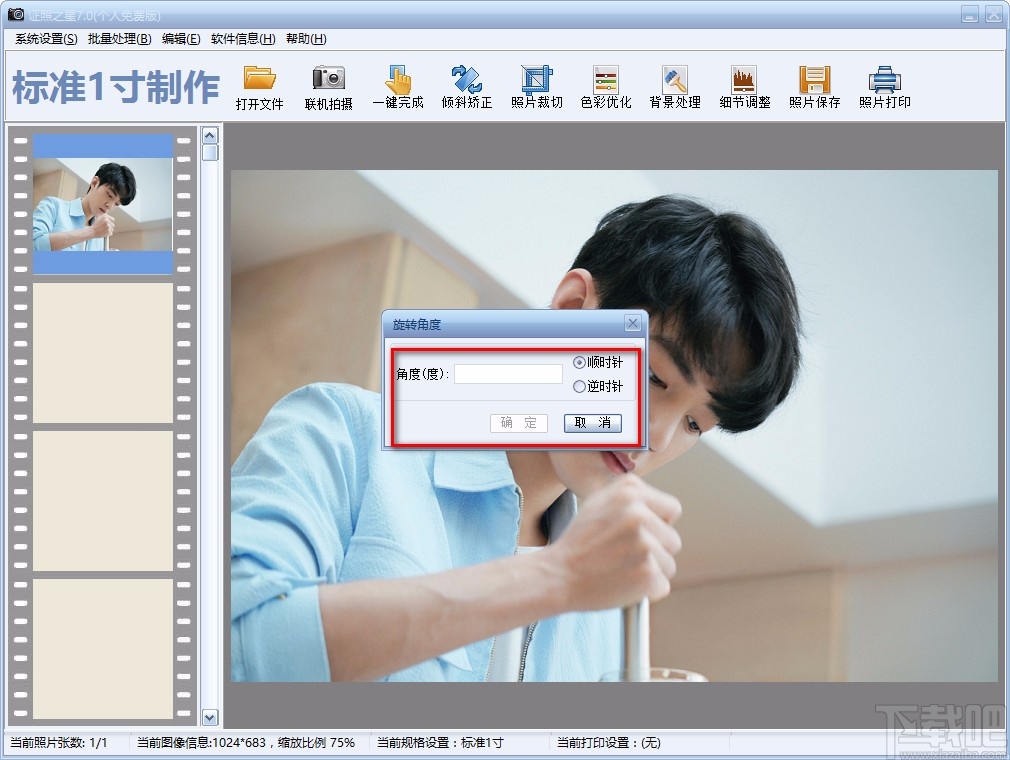Image resolution: width=1010 pixels, height=760 pixels.
Task: Click the 角度(度) angle input field
Action: (508, 374)
